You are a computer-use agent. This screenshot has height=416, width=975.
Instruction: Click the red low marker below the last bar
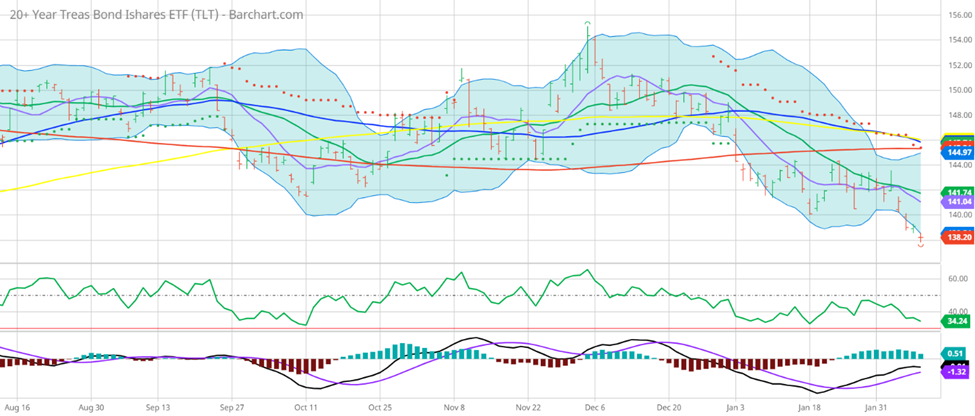point(921,246)
